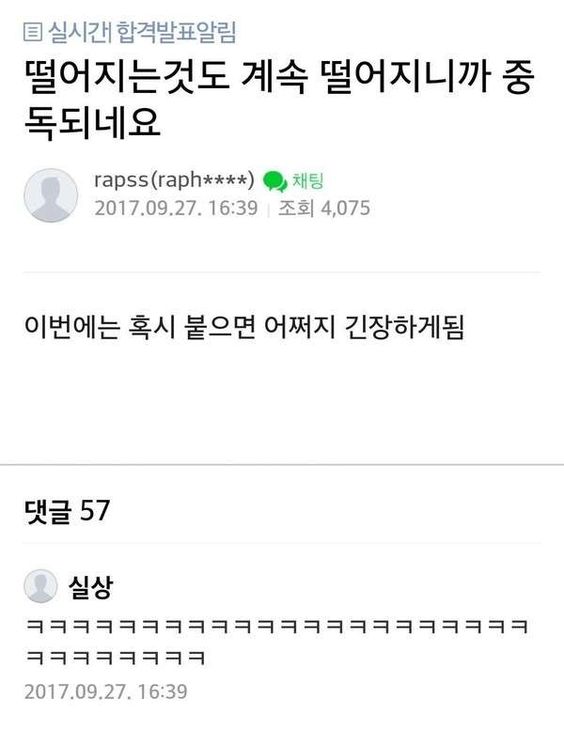Click the post author's profile avatar
The image size is (564, 729).
[51, 195]
